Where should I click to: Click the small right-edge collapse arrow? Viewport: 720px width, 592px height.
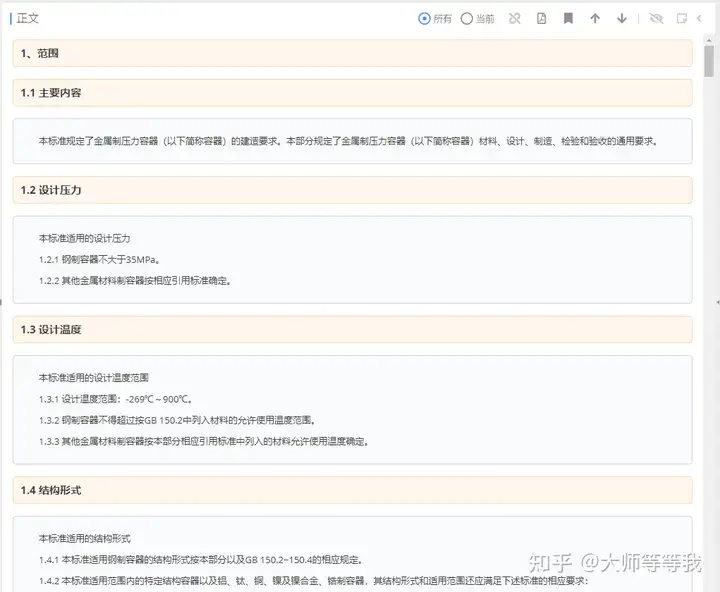point(718,302)
